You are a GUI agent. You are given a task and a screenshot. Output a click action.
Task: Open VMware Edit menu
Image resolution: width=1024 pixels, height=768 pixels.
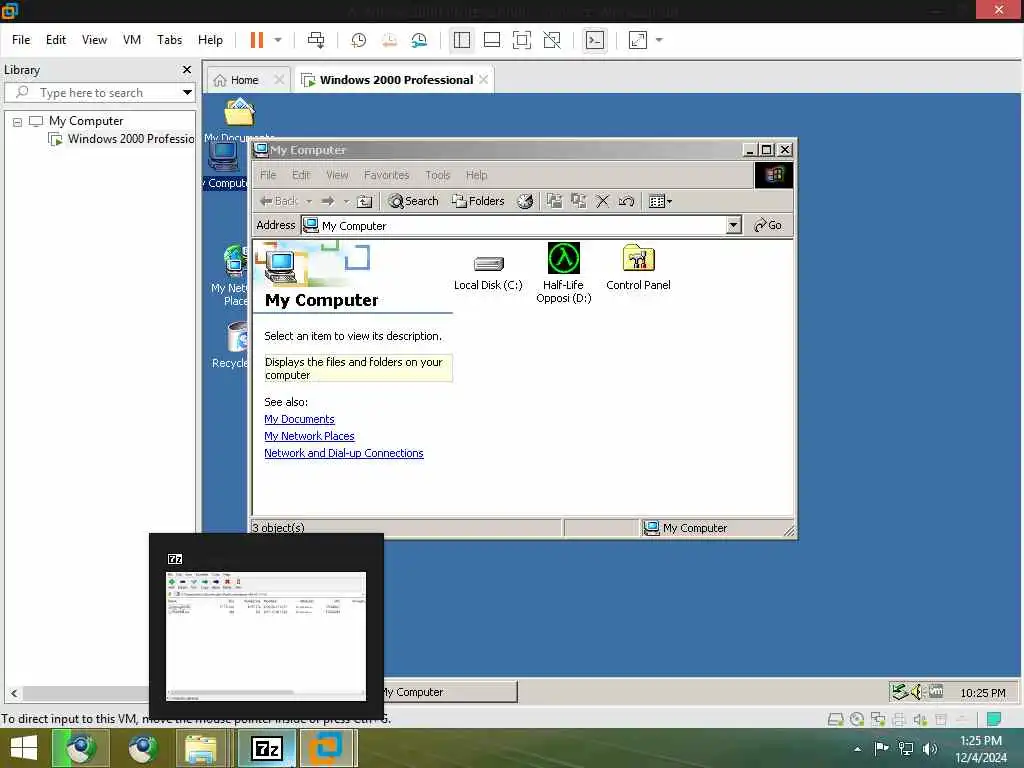56,40
